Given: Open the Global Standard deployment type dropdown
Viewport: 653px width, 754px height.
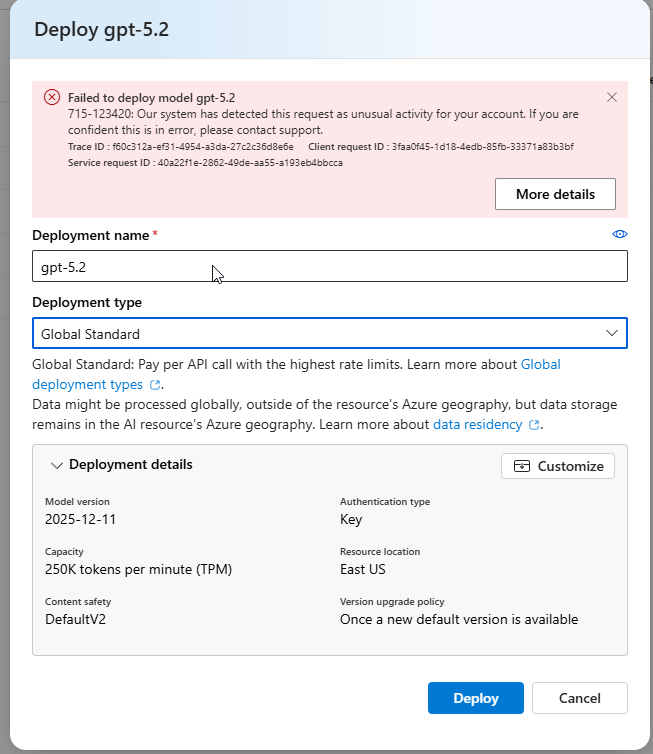Looking at the screenshot, I should click(330, 333).
